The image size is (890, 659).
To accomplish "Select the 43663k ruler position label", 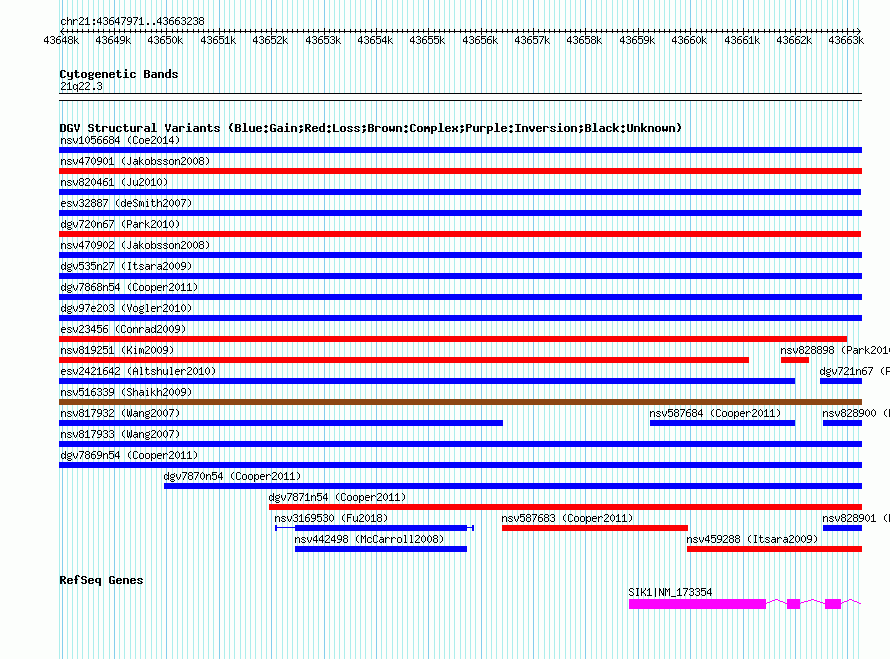I will click(846, 40).
